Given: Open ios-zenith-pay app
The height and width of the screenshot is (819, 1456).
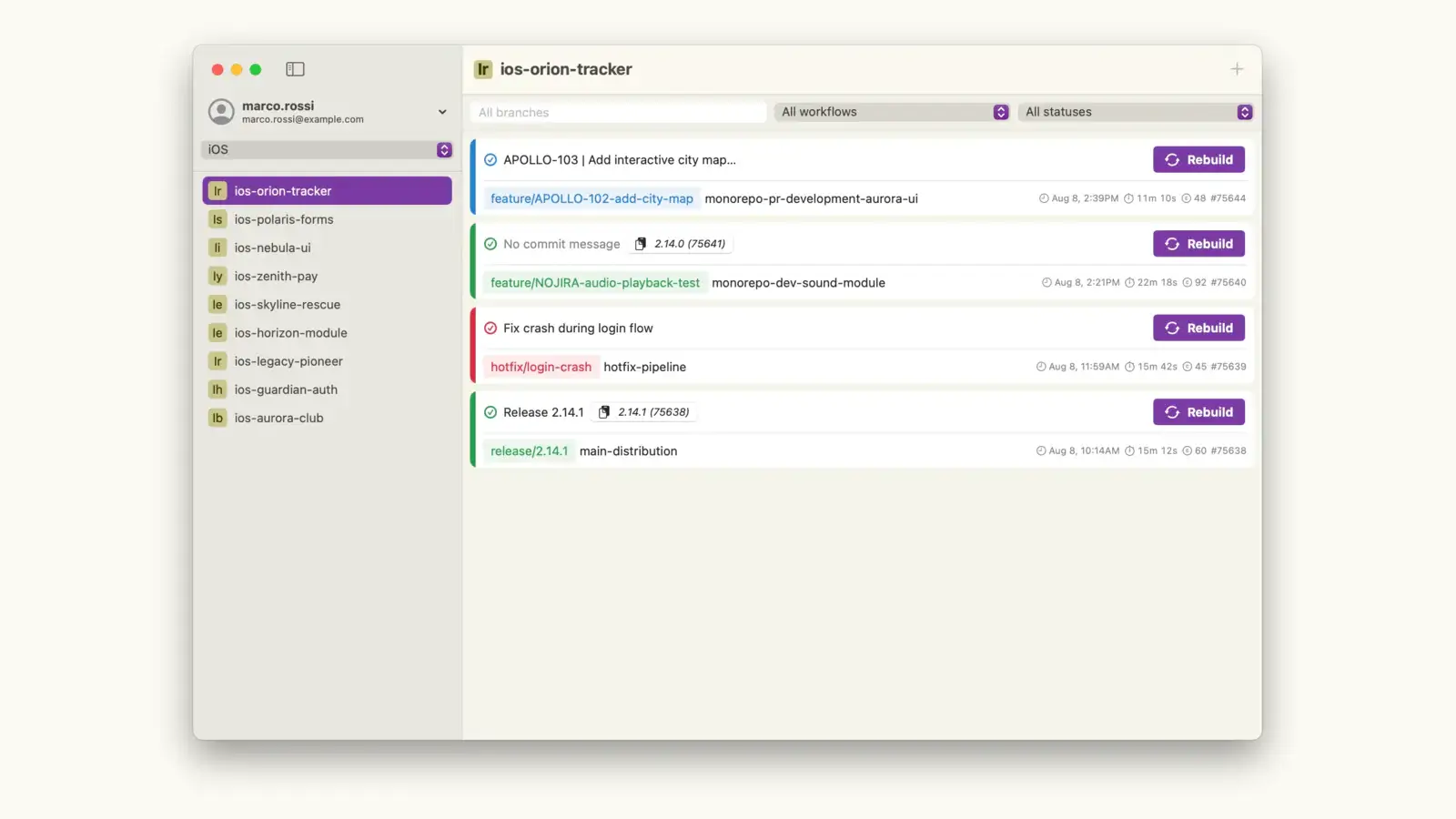Looking at the screenshot, I should click(x=327, y=276).
